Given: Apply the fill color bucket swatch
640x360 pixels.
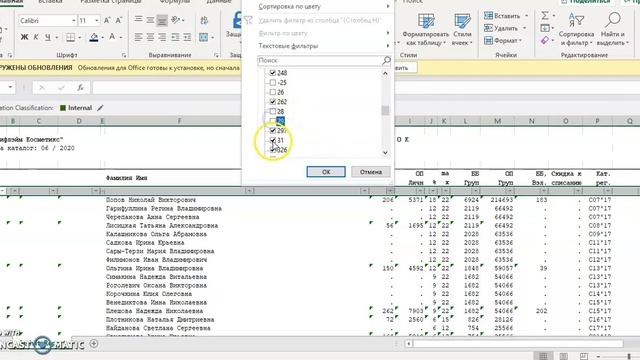Looking at the screenshot, I should (x=94, y=38).
